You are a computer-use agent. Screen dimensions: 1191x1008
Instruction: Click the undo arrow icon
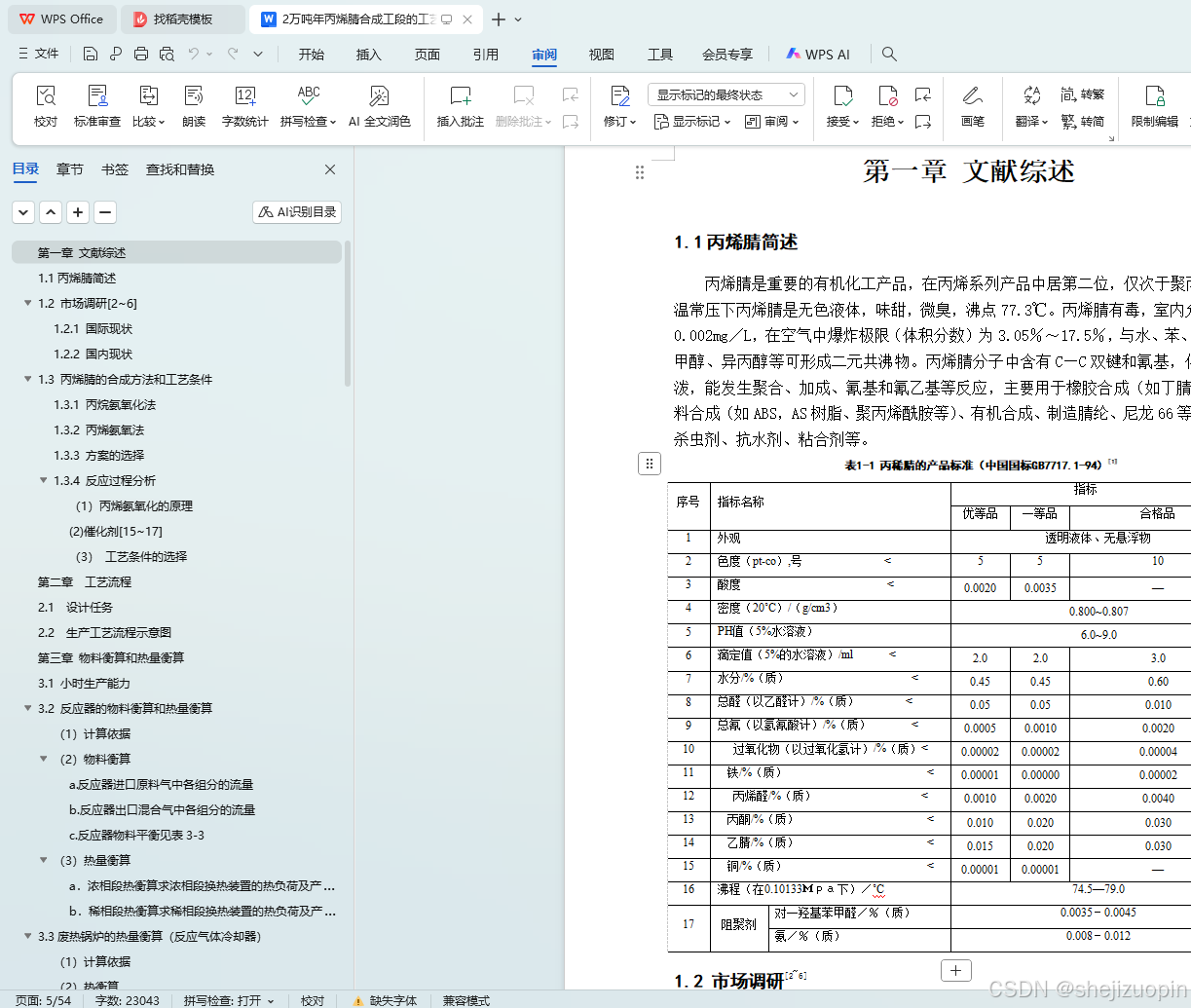pyautogui.click(x=194, y=54)
